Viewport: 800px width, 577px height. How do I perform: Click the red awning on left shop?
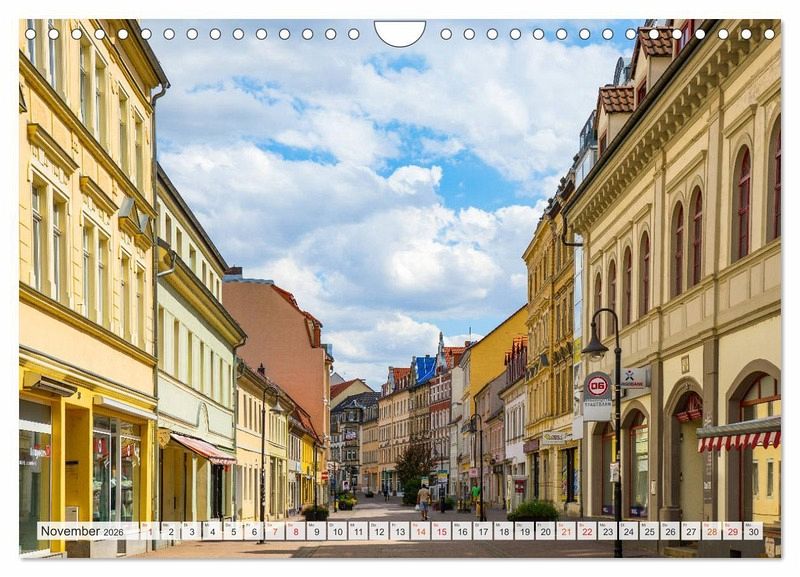203,448
